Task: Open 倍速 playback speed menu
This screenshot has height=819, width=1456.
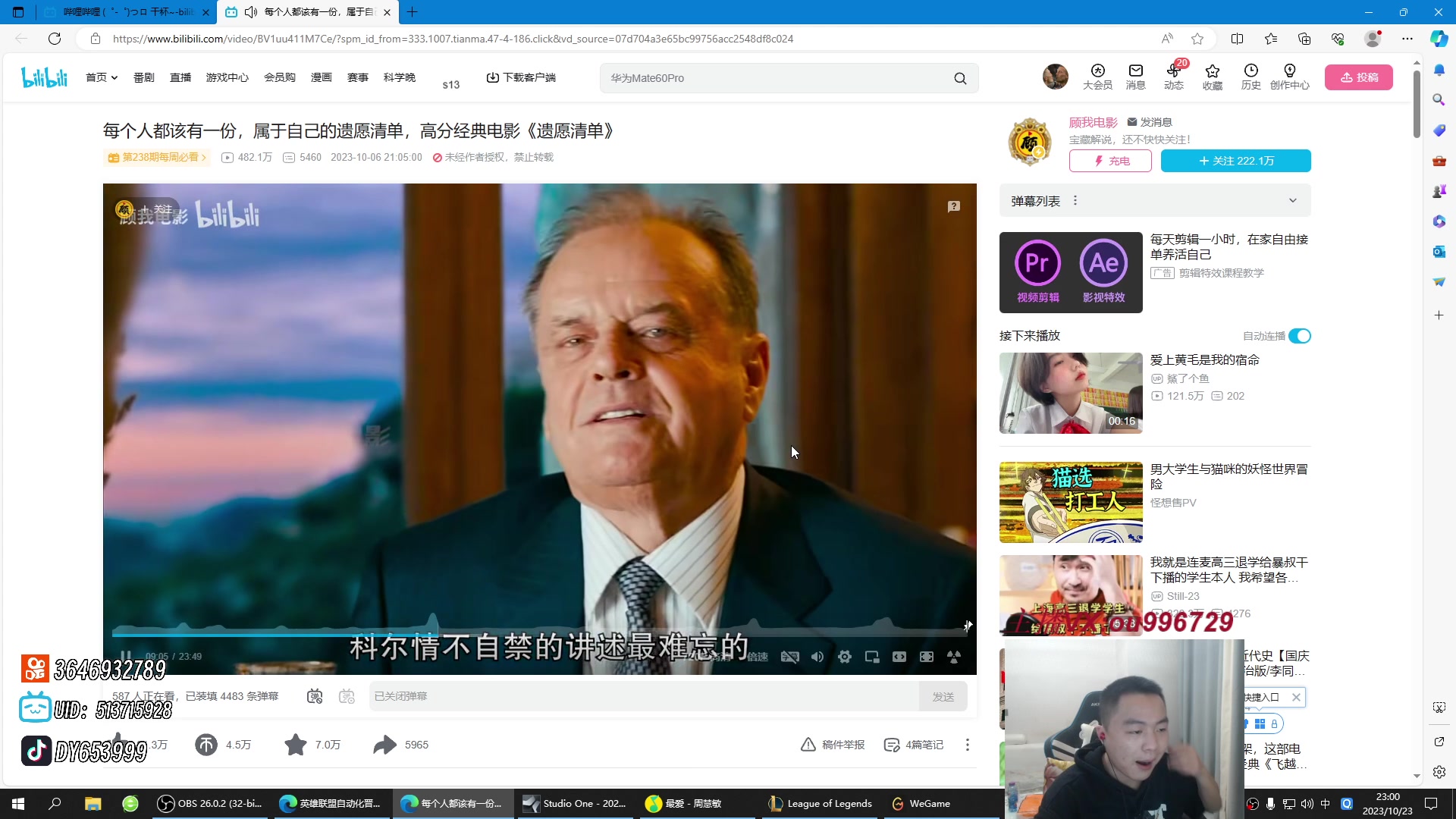Action: tap(758, 657)
